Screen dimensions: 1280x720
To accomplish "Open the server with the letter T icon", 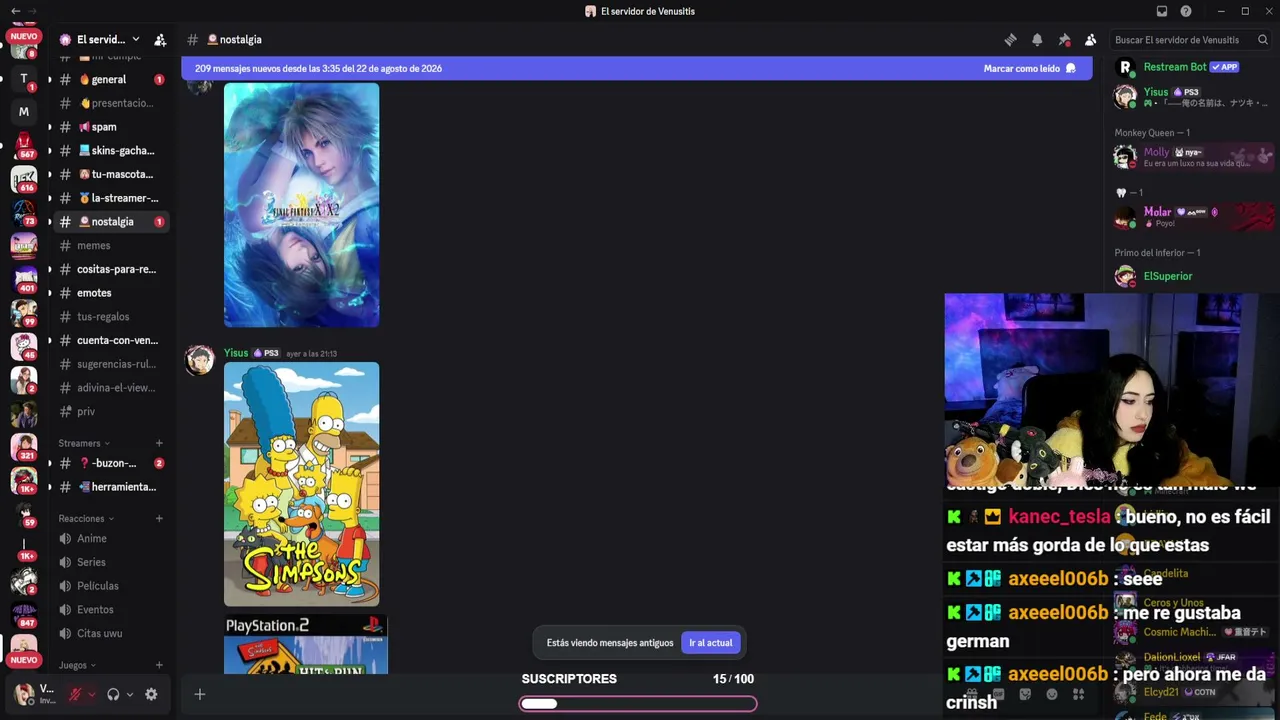I will (x=24, y=78).
